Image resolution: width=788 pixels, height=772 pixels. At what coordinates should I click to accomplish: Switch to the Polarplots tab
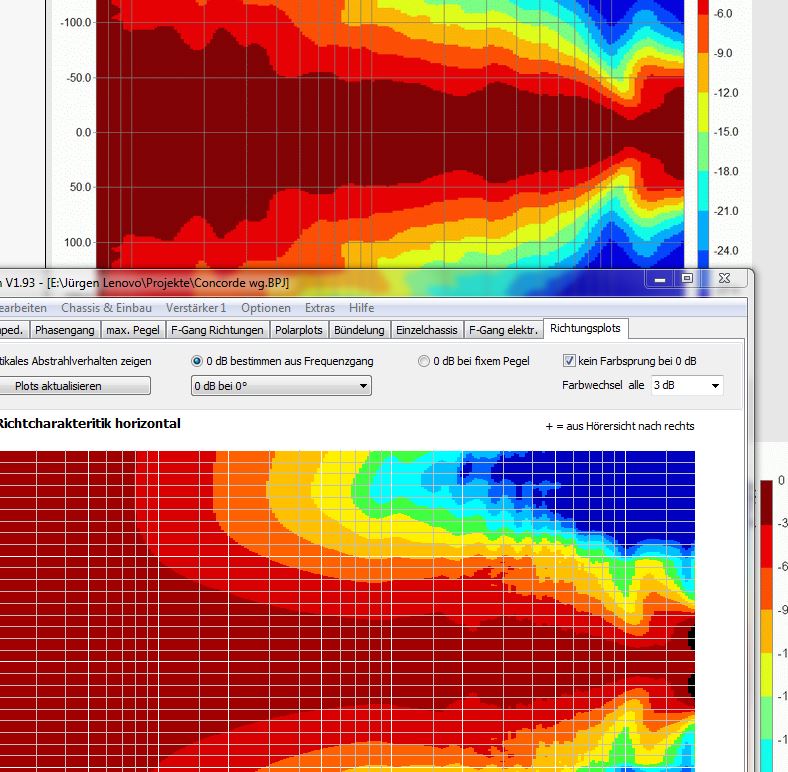click(299, 329)
